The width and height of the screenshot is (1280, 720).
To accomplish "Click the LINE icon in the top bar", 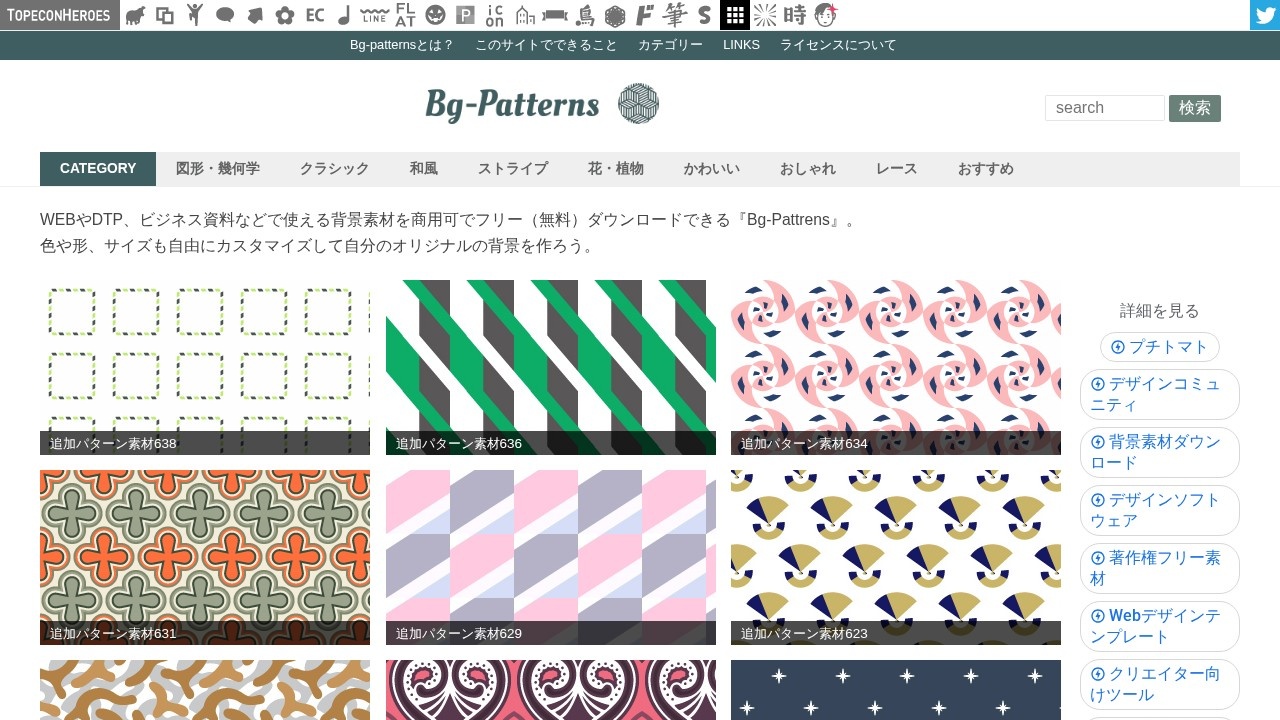I will [x=374, y=15].
